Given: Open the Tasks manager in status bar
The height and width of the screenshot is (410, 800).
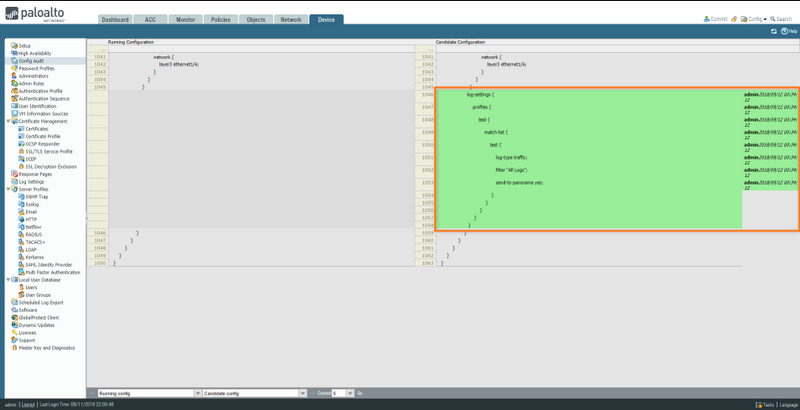Looking at the screenshot, I should coord(765,405).
